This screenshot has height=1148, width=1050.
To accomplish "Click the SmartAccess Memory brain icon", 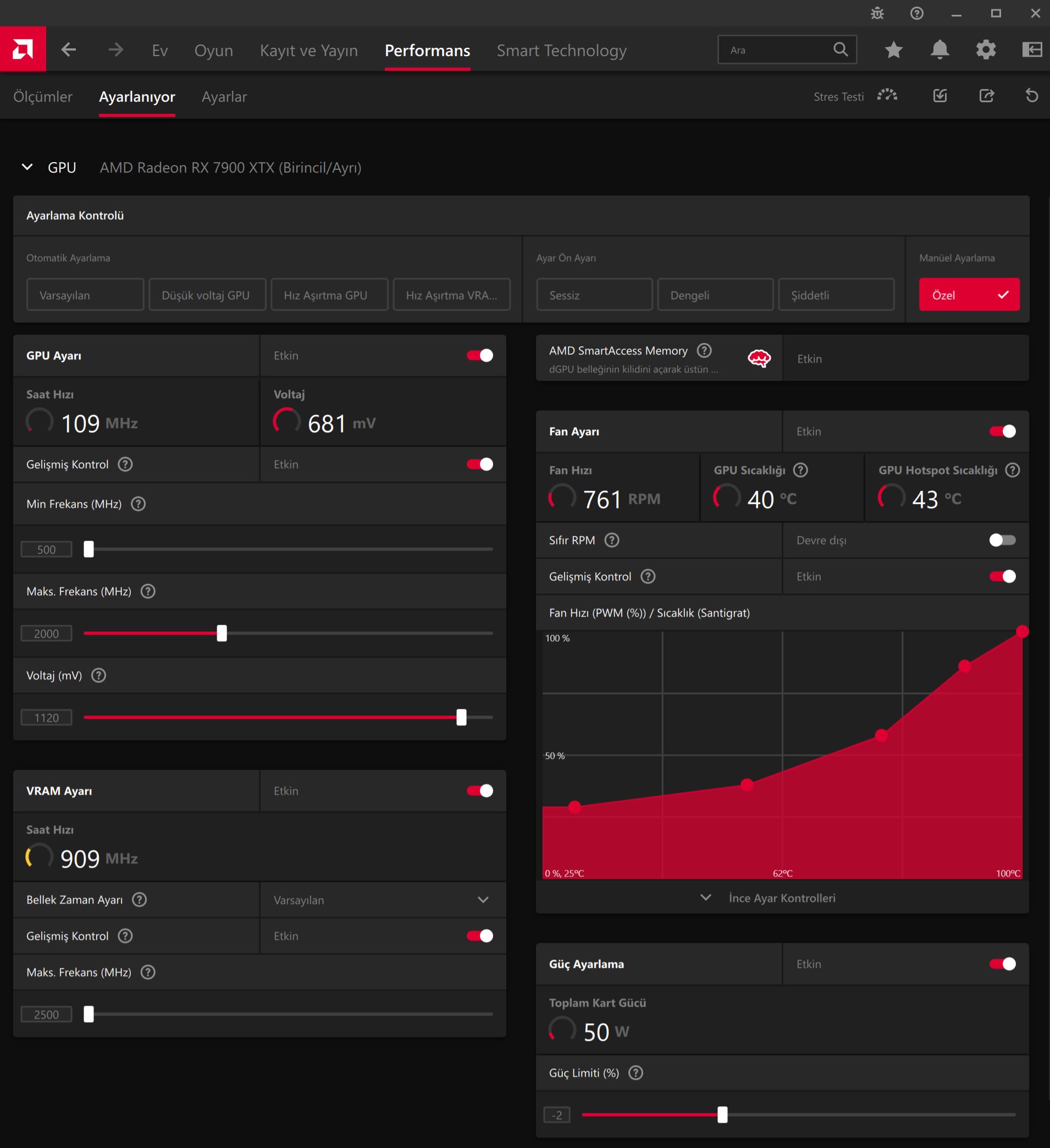I will point(759,358).
